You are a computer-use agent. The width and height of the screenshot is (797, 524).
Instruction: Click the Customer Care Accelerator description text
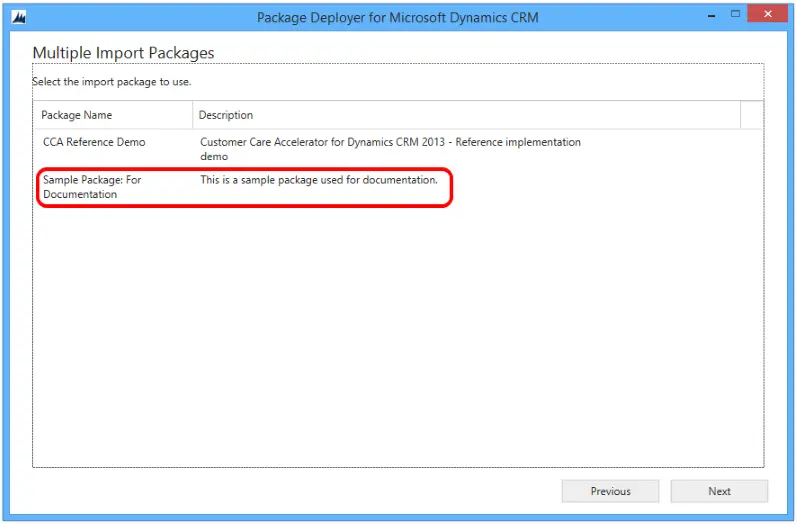(390, 149)
